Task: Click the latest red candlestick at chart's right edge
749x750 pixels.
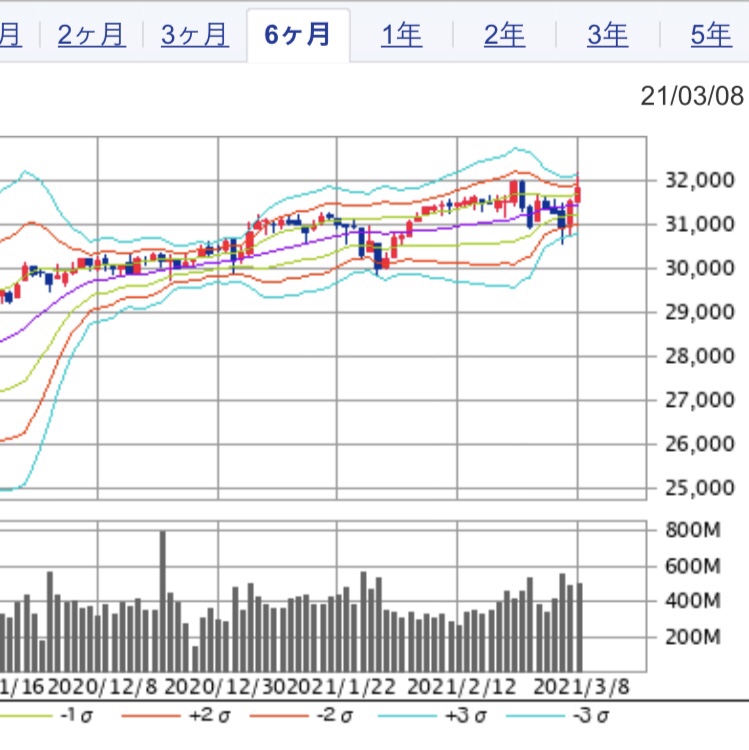Action: (x=578, y=194)
